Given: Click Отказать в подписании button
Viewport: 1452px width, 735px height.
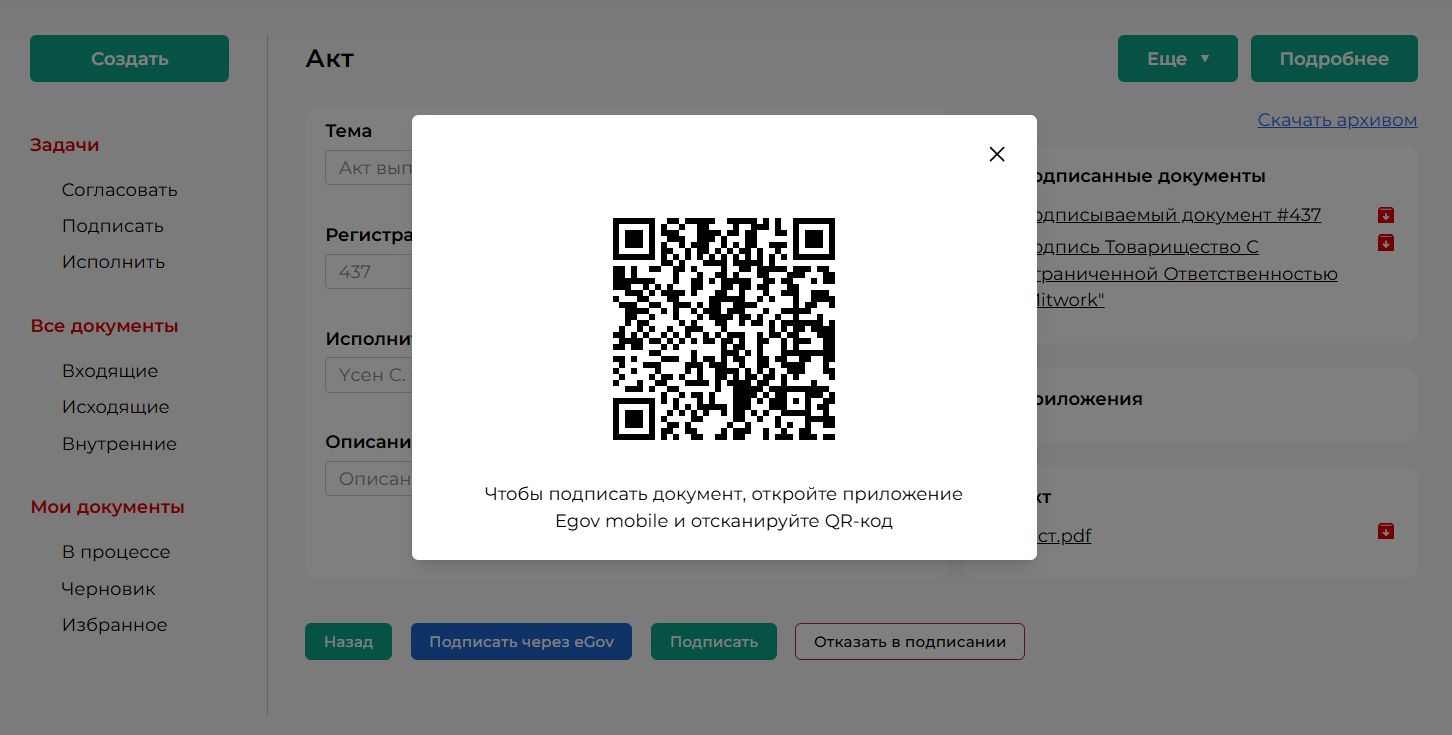Looking at the screenshot, I should [x=909, y=642].
